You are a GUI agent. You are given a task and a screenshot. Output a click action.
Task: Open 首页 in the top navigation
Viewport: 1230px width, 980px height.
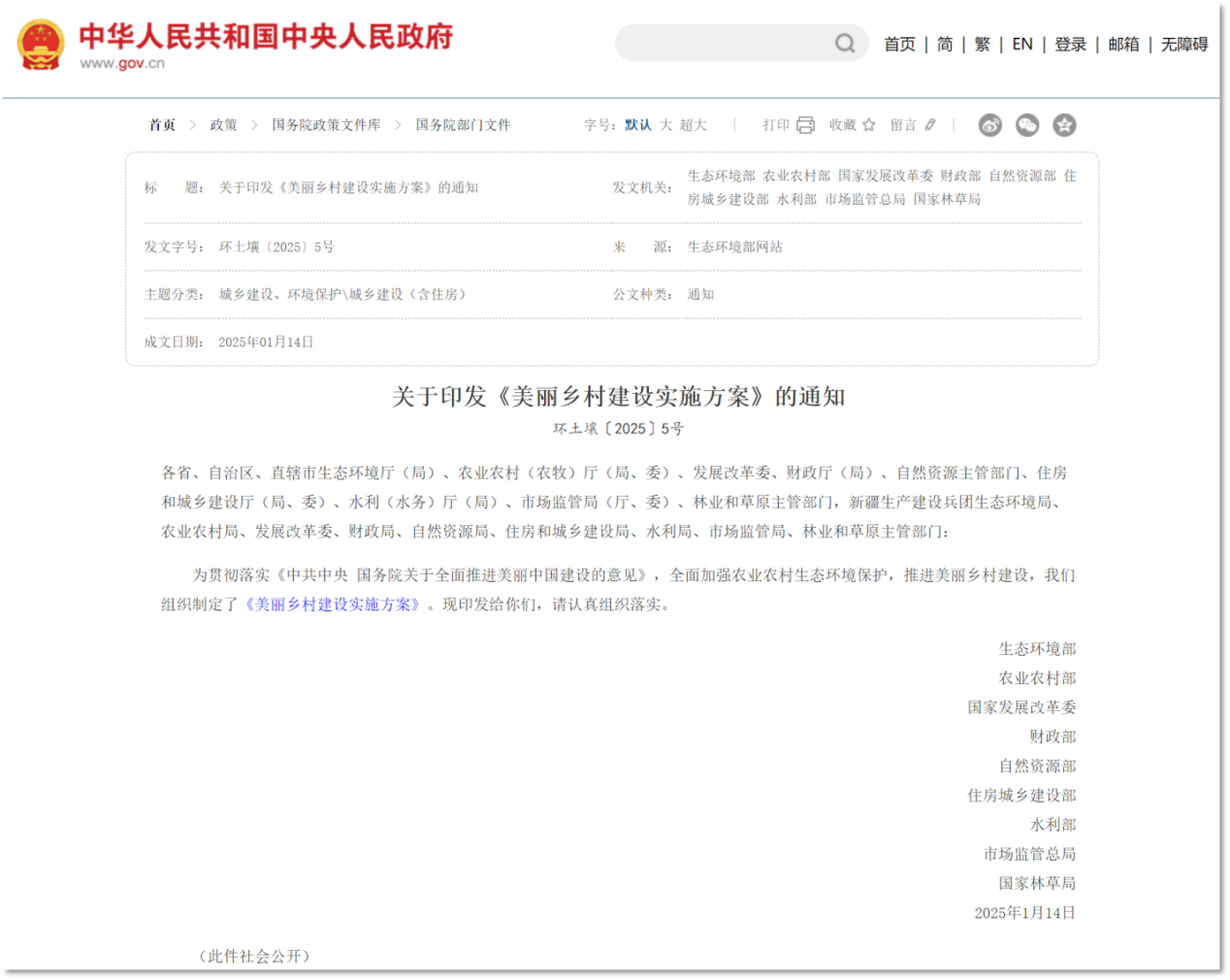[899, 45]
